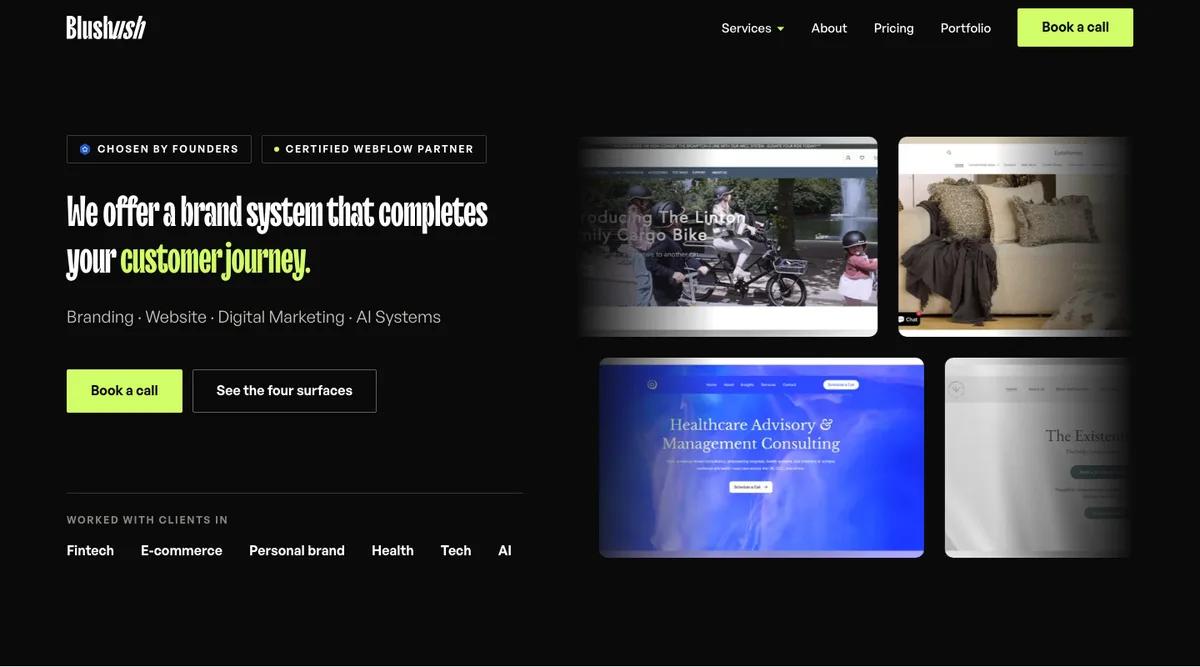Select the E-commerce client category
The image size is (1200, 667).
[x=181, y=550]
